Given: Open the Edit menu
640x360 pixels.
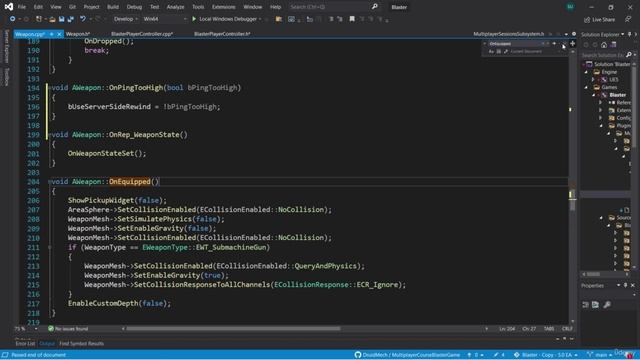Looking at the screenshot, I should coord(38,7).
